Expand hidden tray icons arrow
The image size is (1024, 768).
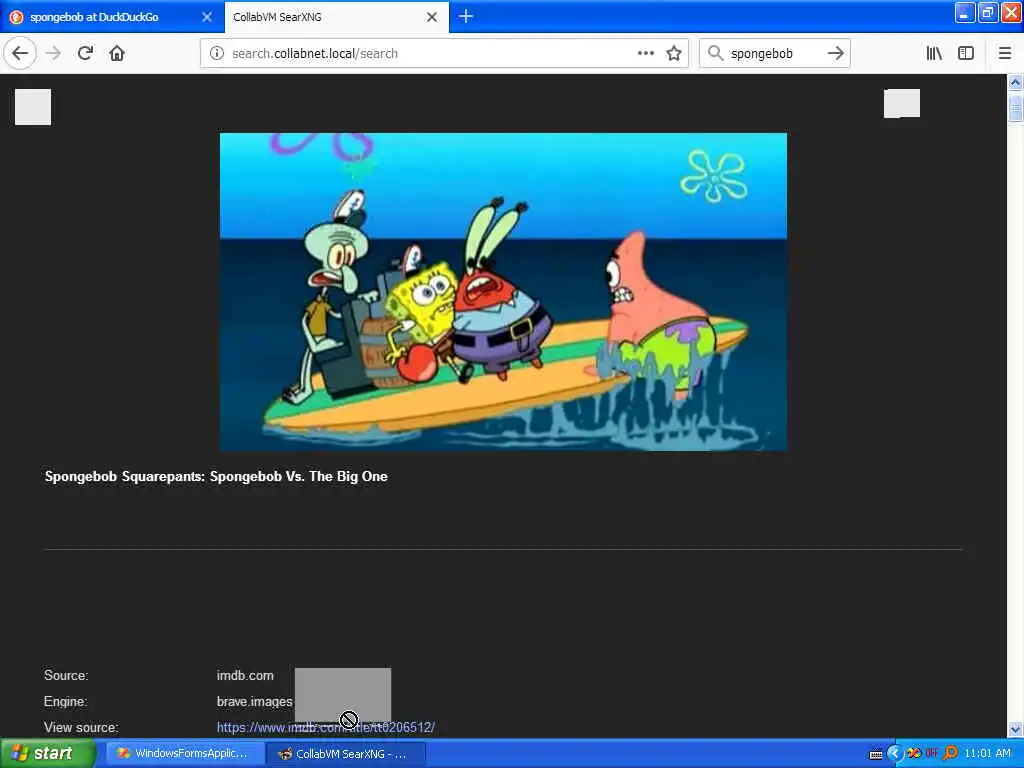[x=894, y=753]
